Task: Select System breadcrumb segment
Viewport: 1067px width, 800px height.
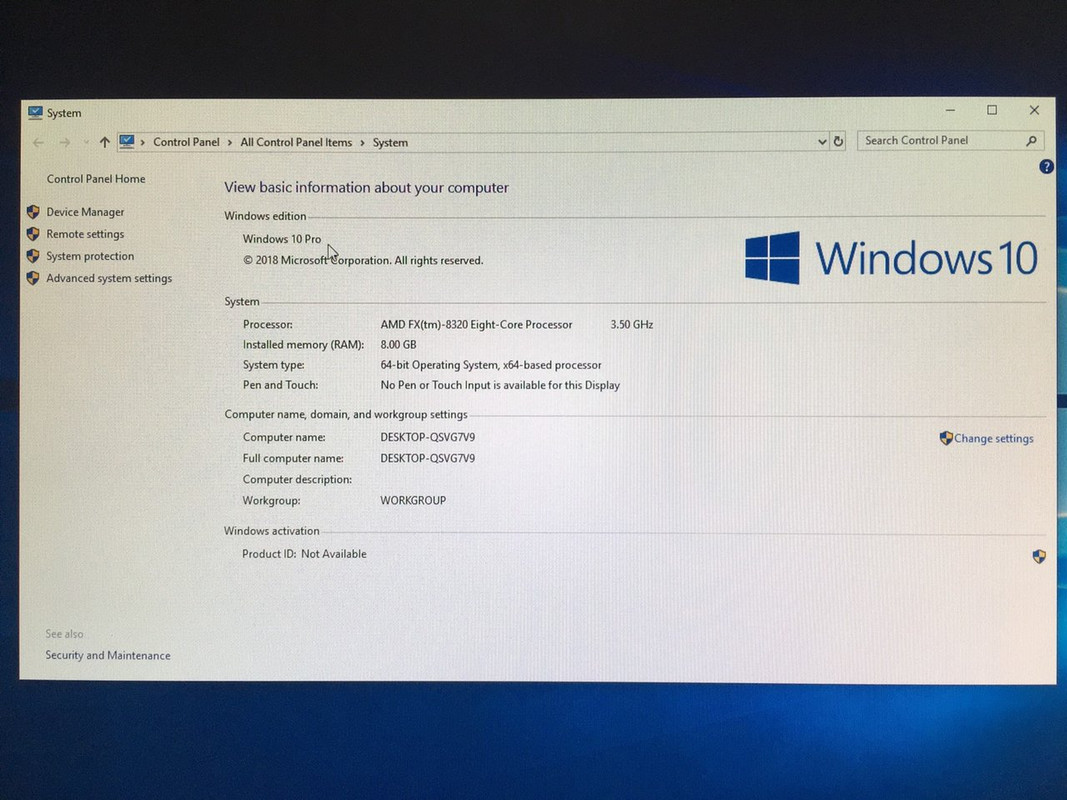Action: pos(390,143)
